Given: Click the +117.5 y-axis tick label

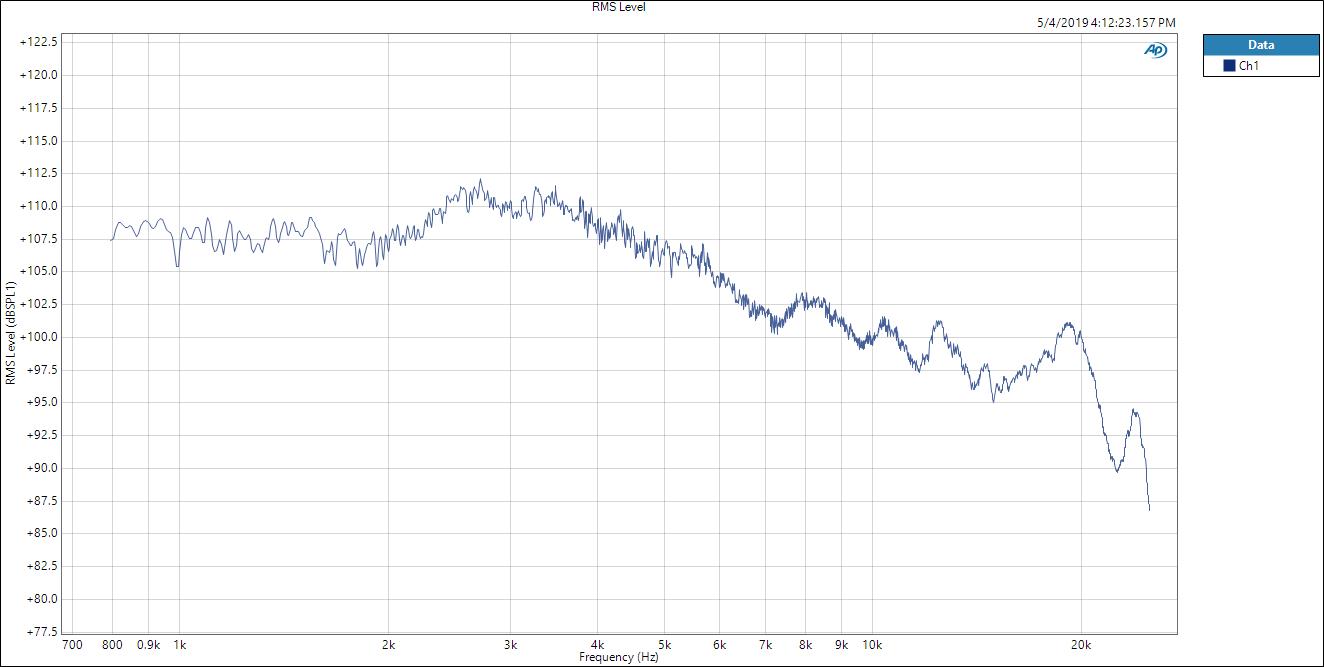Looking at the screenshot, I should pyautogui.click(x=39, y=108).
